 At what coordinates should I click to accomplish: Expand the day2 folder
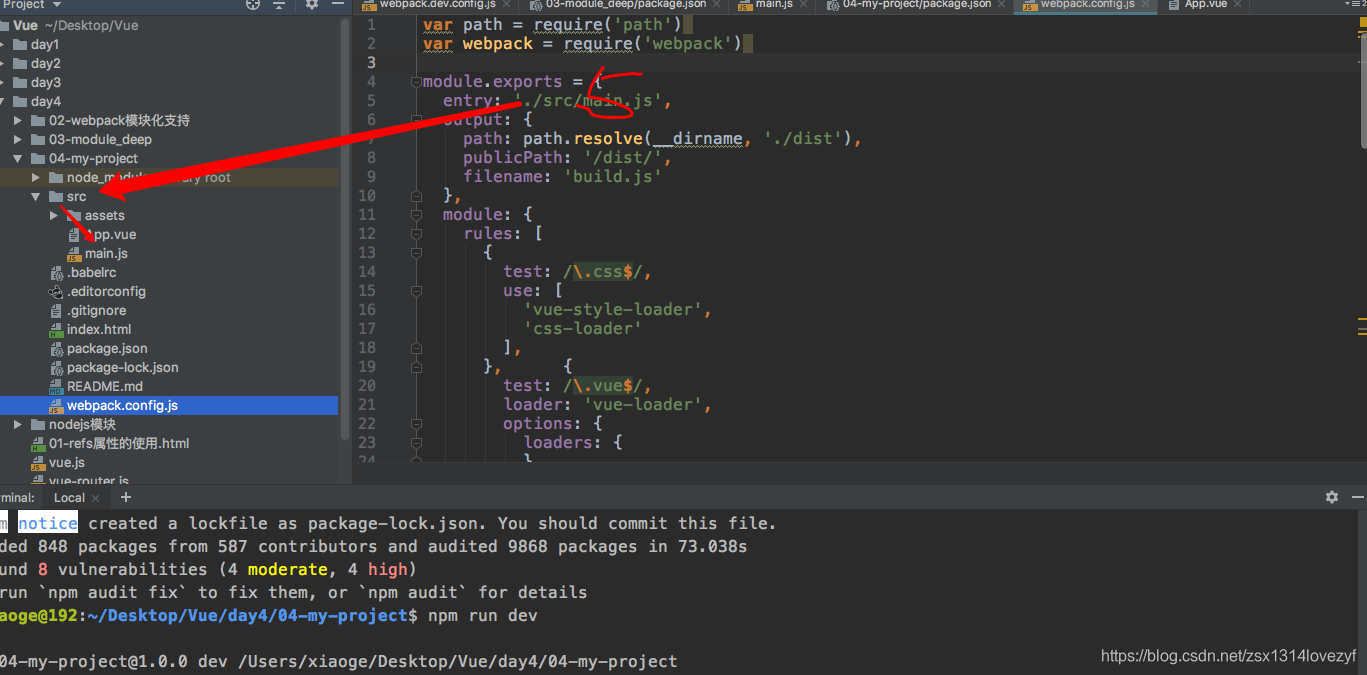[3, 64]
